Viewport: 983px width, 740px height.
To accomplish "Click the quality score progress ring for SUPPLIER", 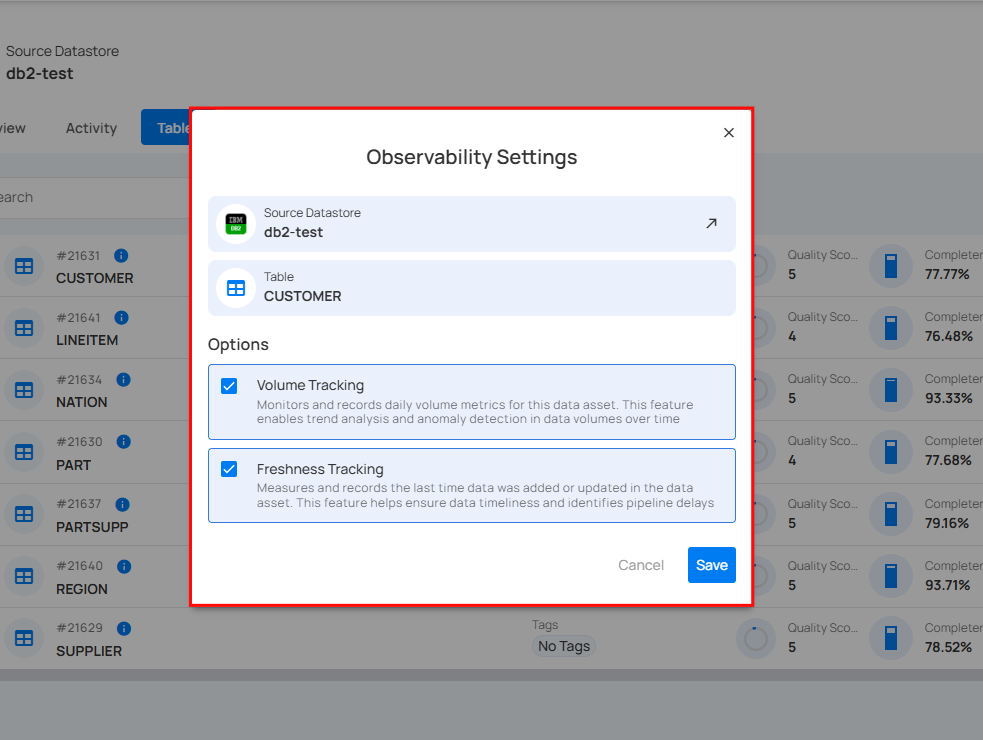I will [757, 638].
